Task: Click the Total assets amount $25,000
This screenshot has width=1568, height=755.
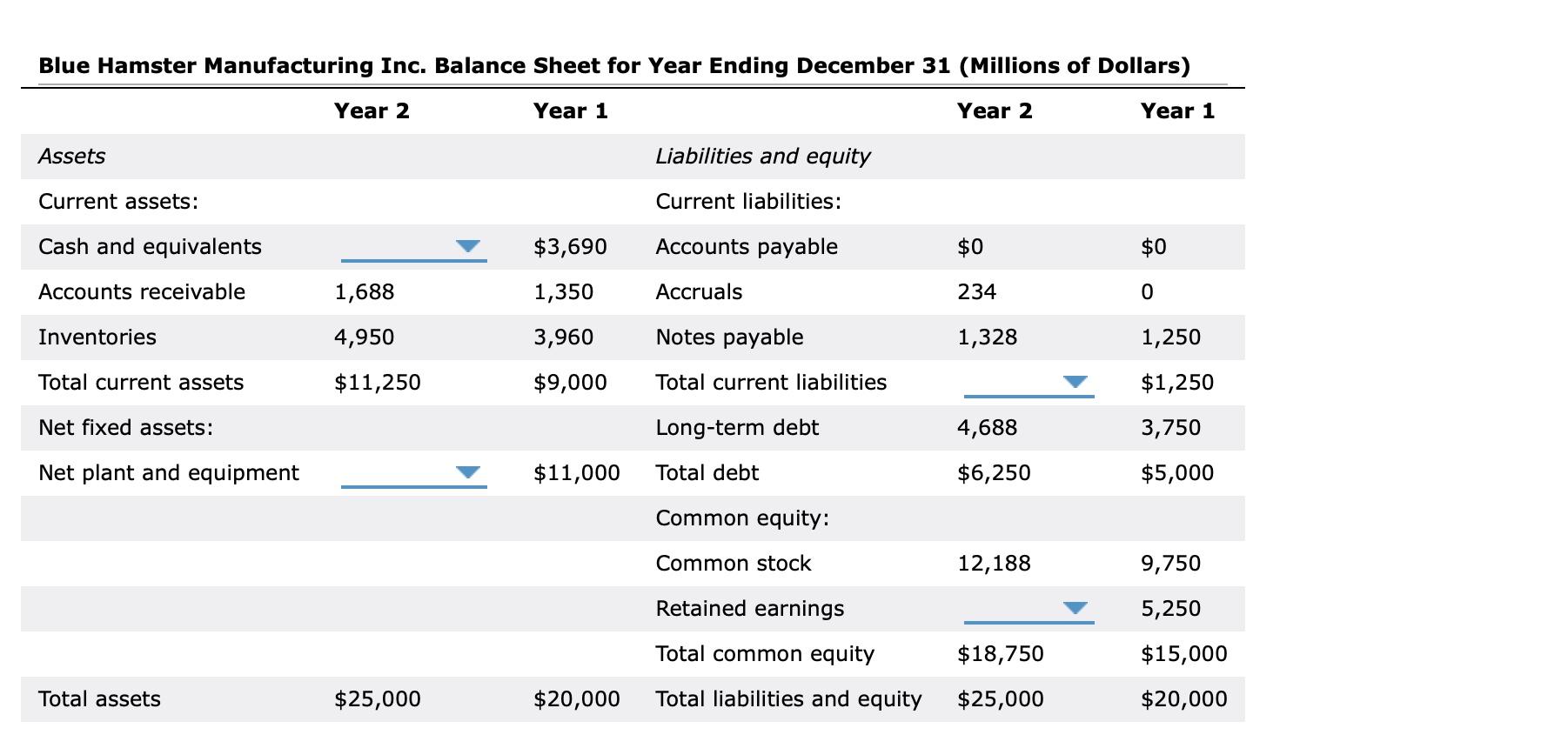Action: [x=378, y=698]
